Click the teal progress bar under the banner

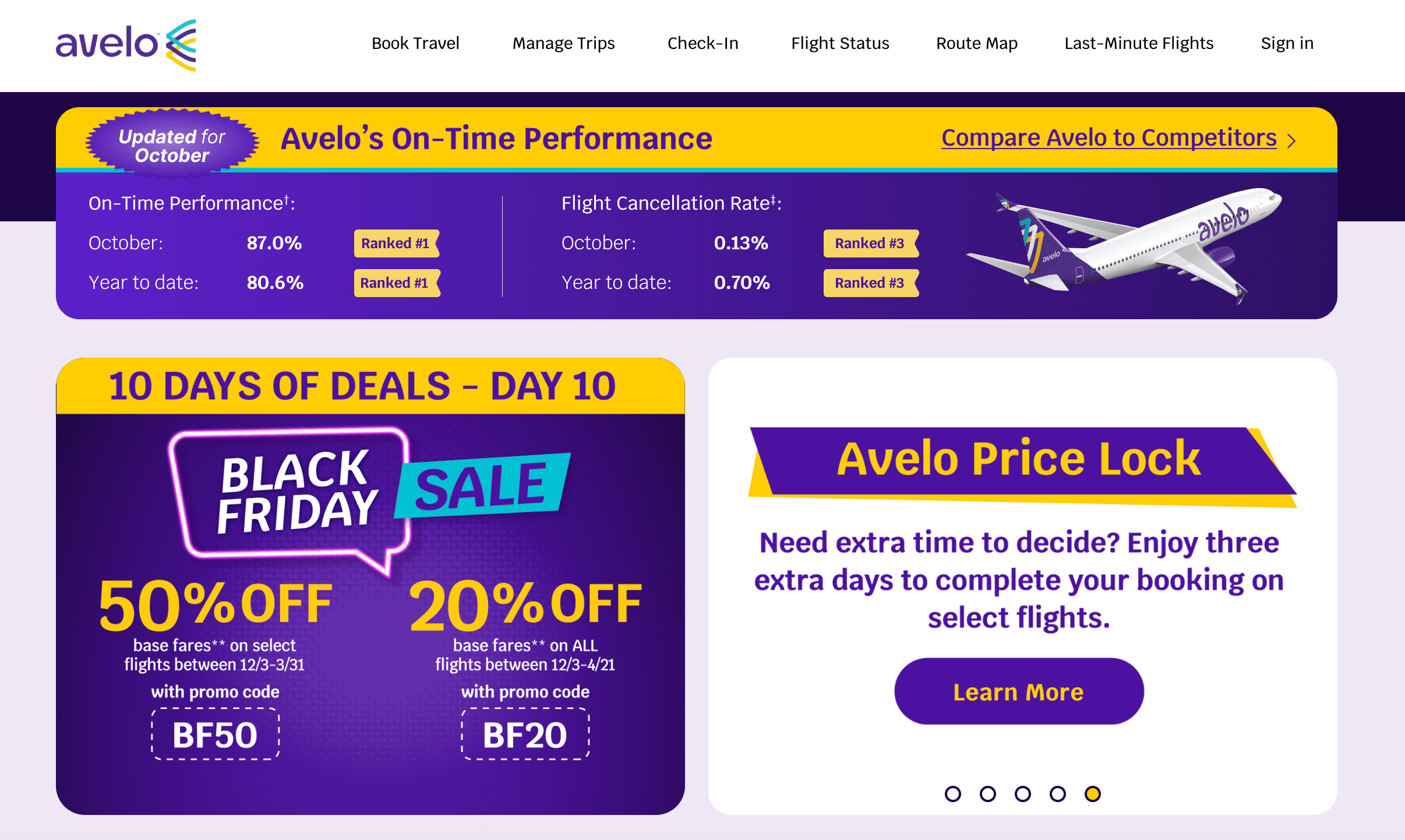[x=699, y=171]
